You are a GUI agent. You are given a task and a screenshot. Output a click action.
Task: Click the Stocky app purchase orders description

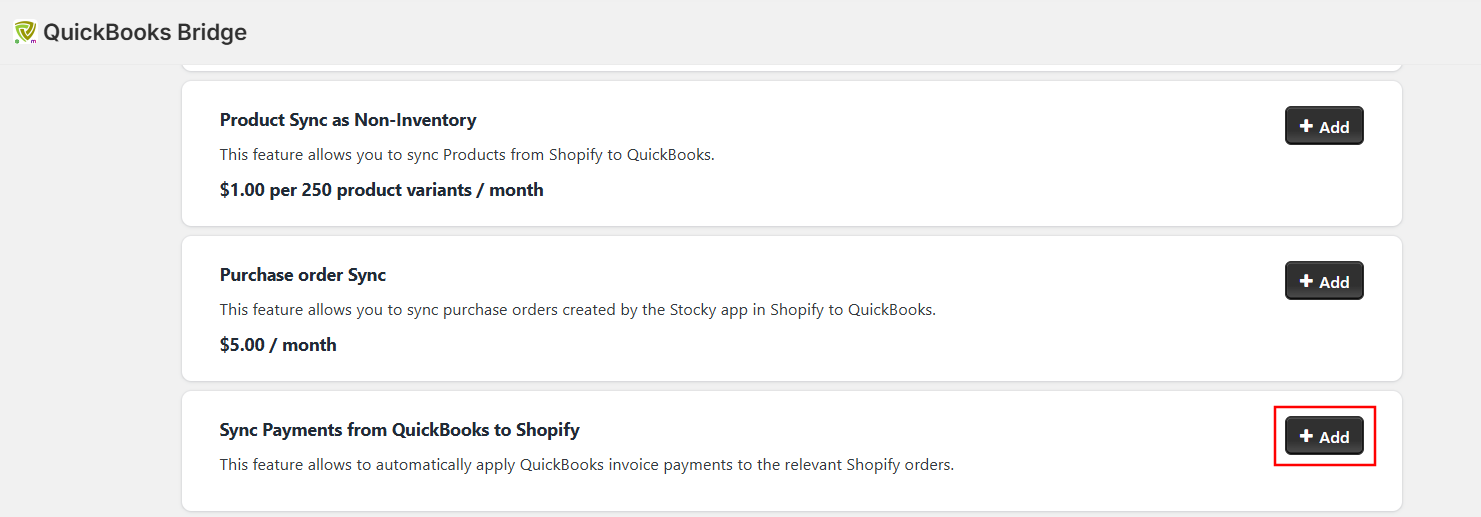coord(577,310)
